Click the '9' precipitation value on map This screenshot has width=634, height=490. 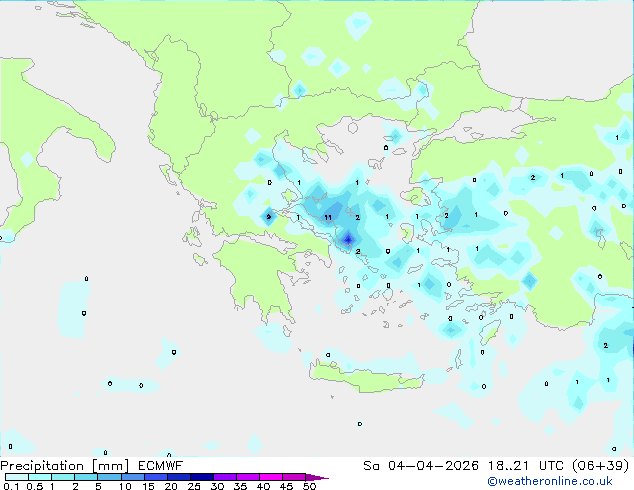[268, 217]
